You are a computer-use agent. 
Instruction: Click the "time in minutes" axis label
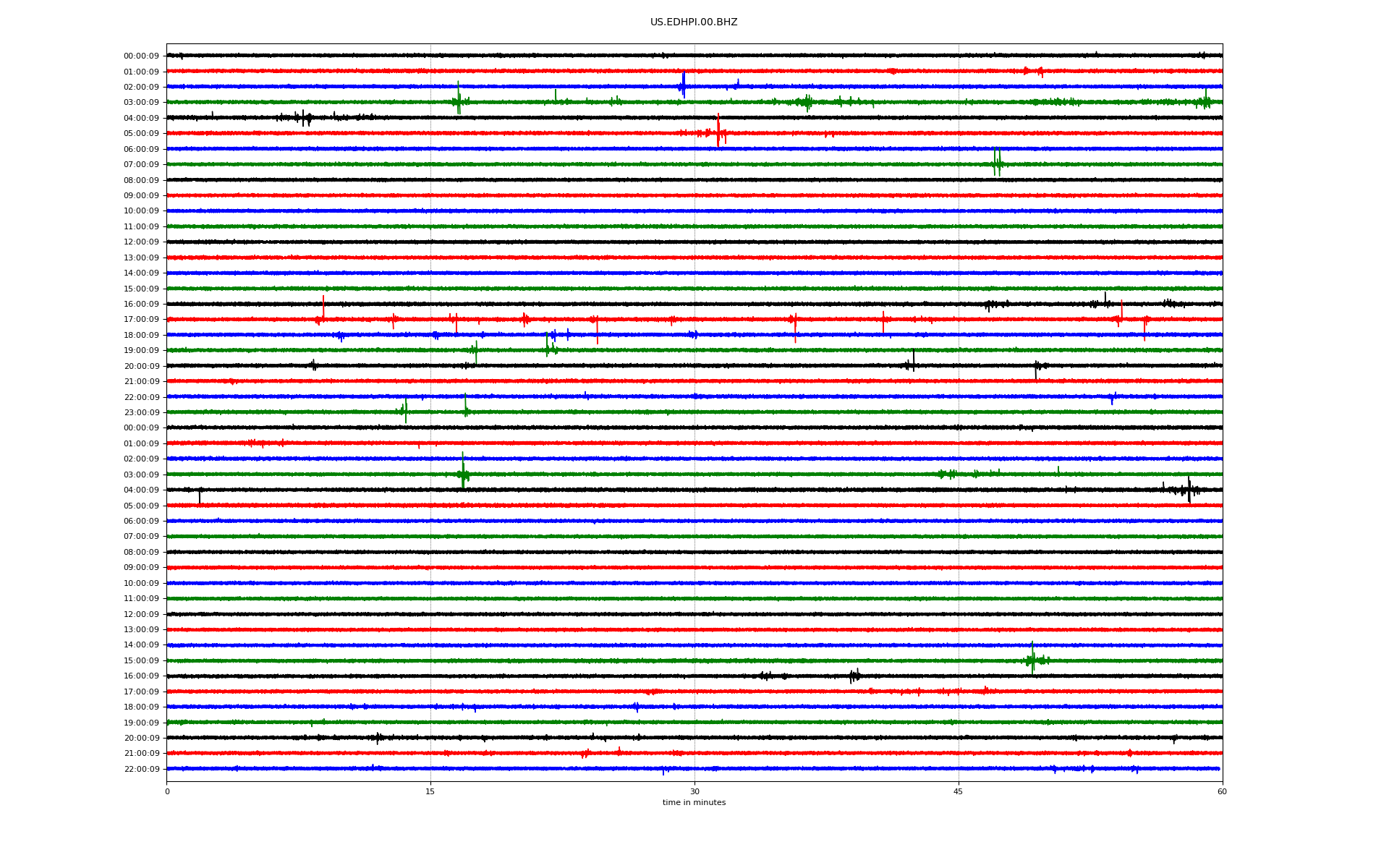coord(693,802)
